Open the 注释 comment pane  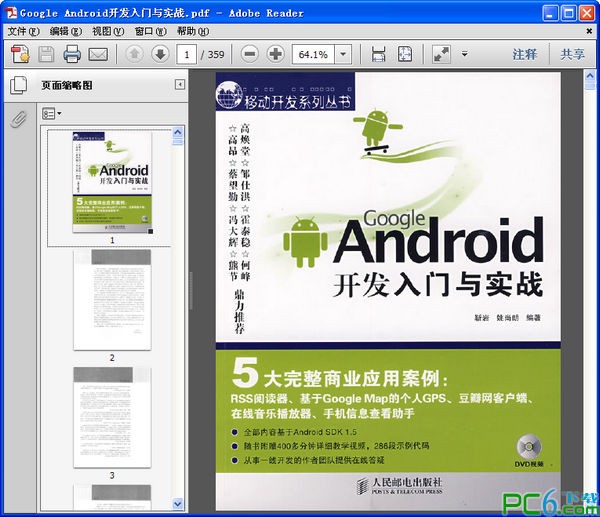[525, 54]
